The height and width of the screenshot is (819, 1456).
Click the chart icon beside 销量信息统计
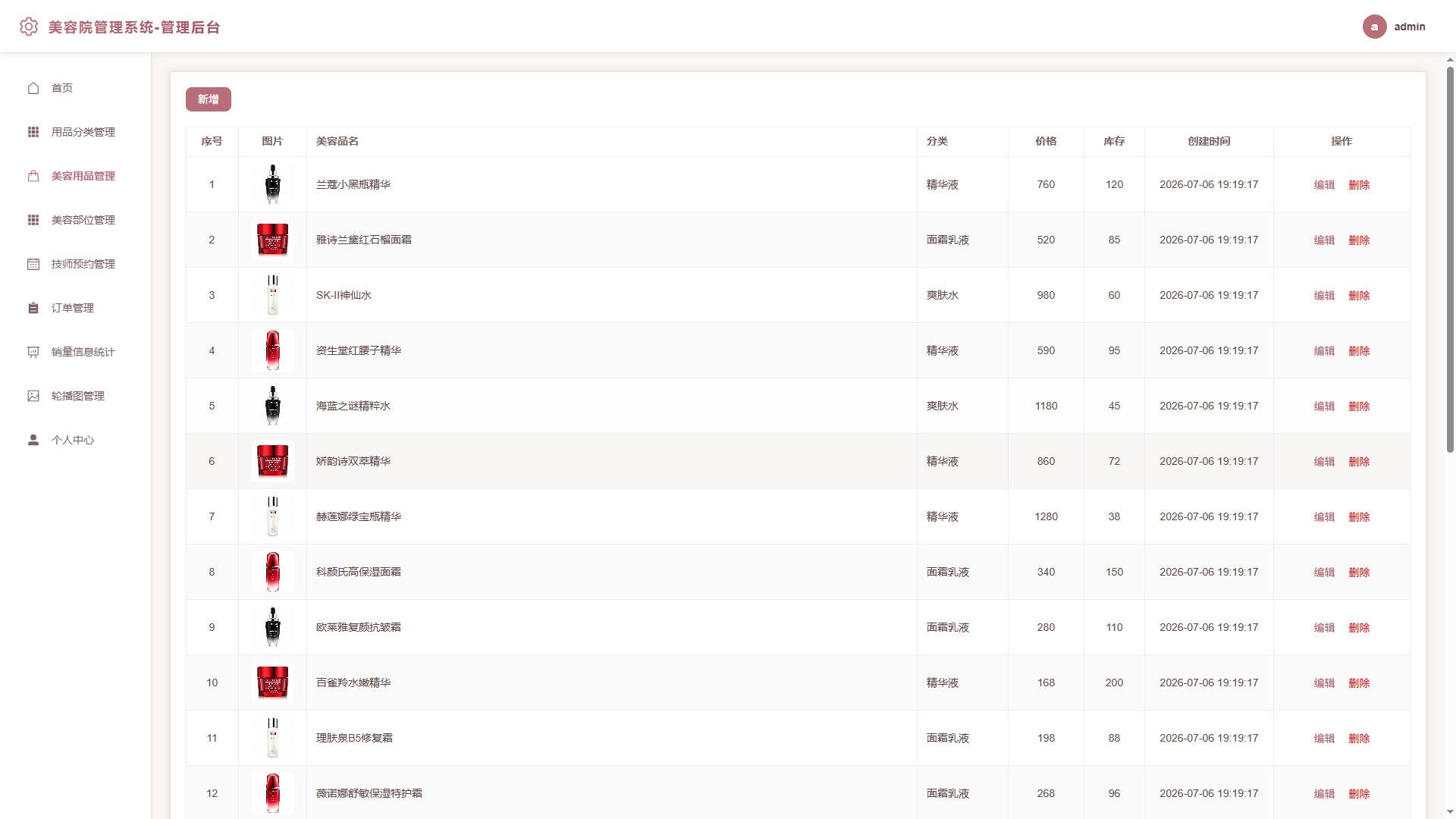33,352
